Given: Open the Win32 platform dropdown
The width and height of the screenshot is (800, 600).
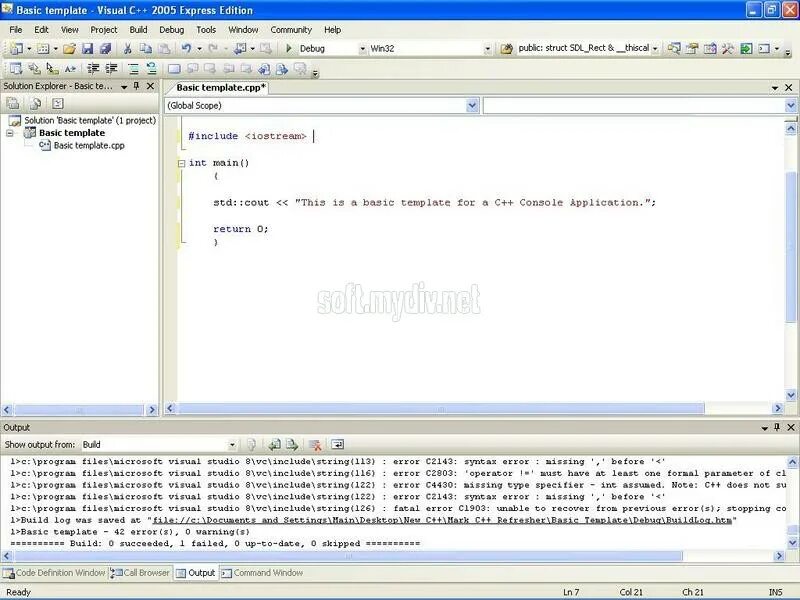Looking at the screenshot, I should pyautogui.click(x=487, y=49).
